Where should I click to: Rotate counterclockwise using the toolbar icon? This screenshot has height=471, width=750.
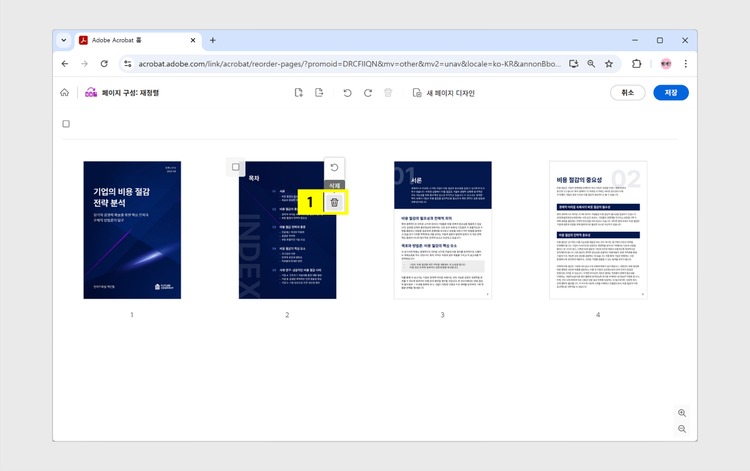pyautogui.click(x=347, y=93)
